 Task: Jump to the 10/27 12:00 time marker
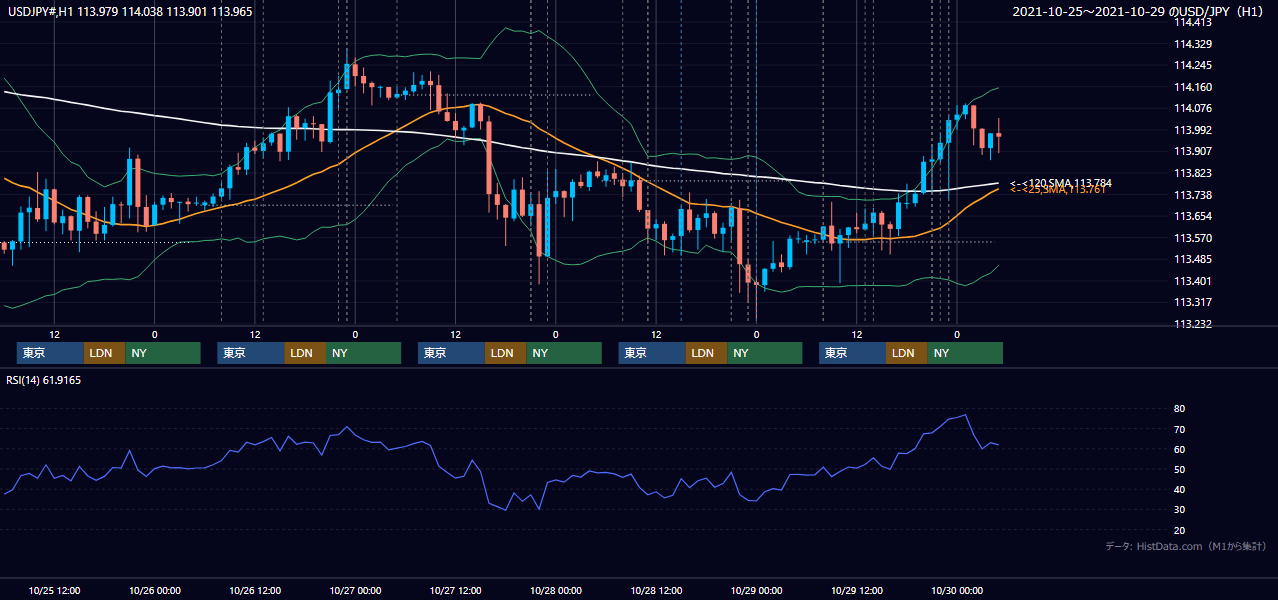click(456, 590)
